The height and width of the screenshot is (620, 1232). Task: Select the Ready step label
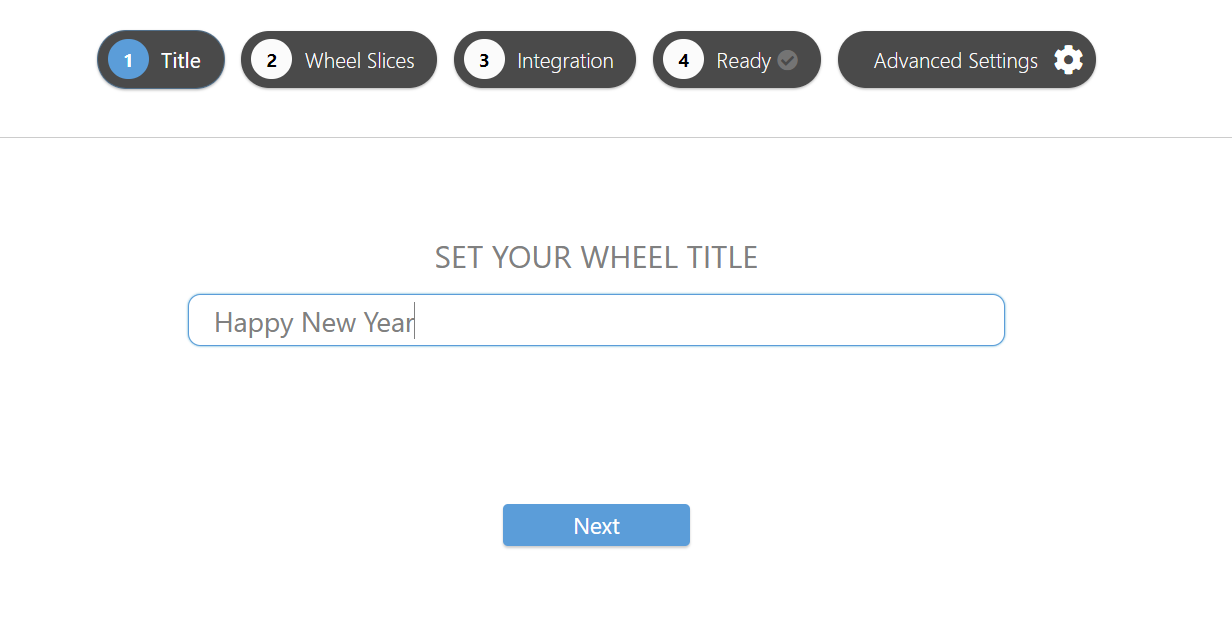[x=743, y=61]
